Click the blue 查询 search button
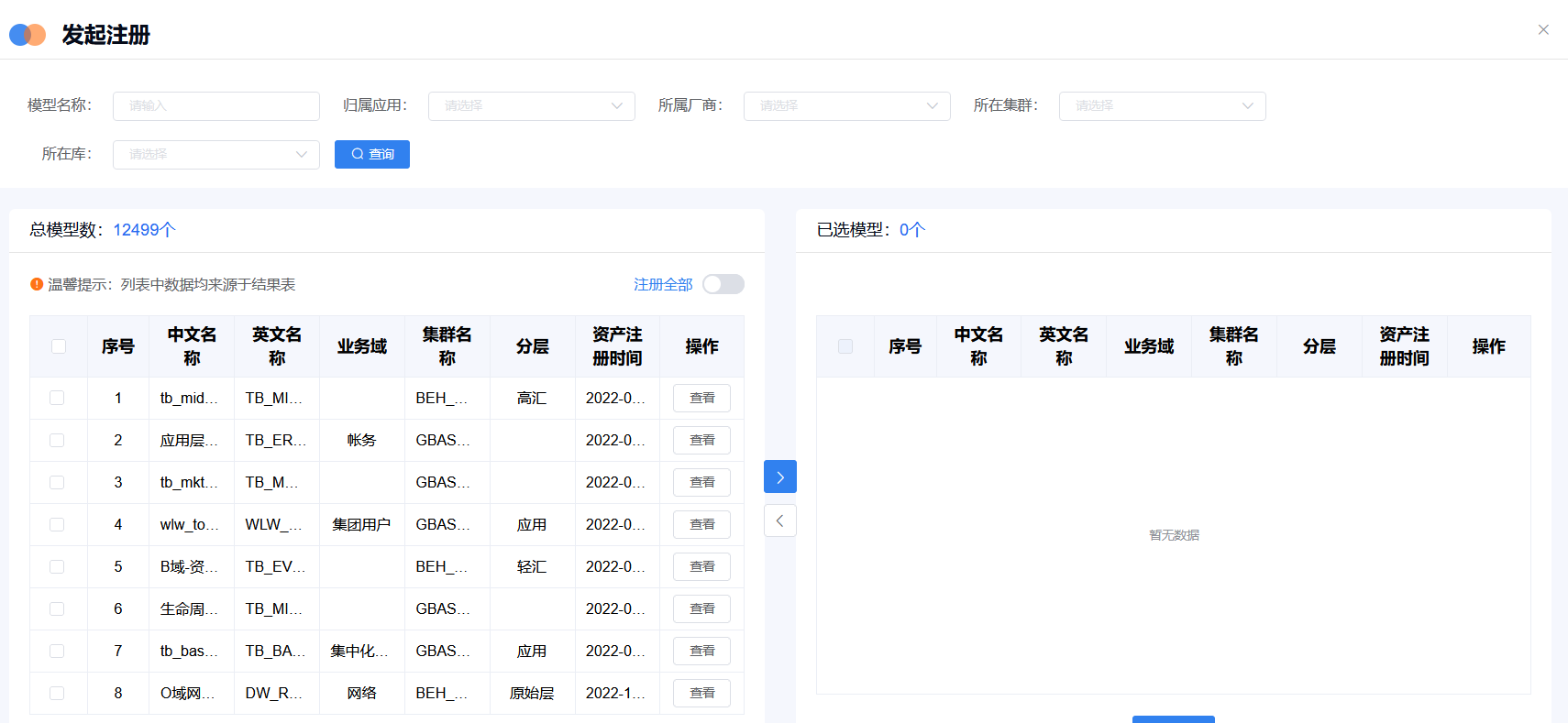The width and height of the screenshot is (1568, 723). 372,154
